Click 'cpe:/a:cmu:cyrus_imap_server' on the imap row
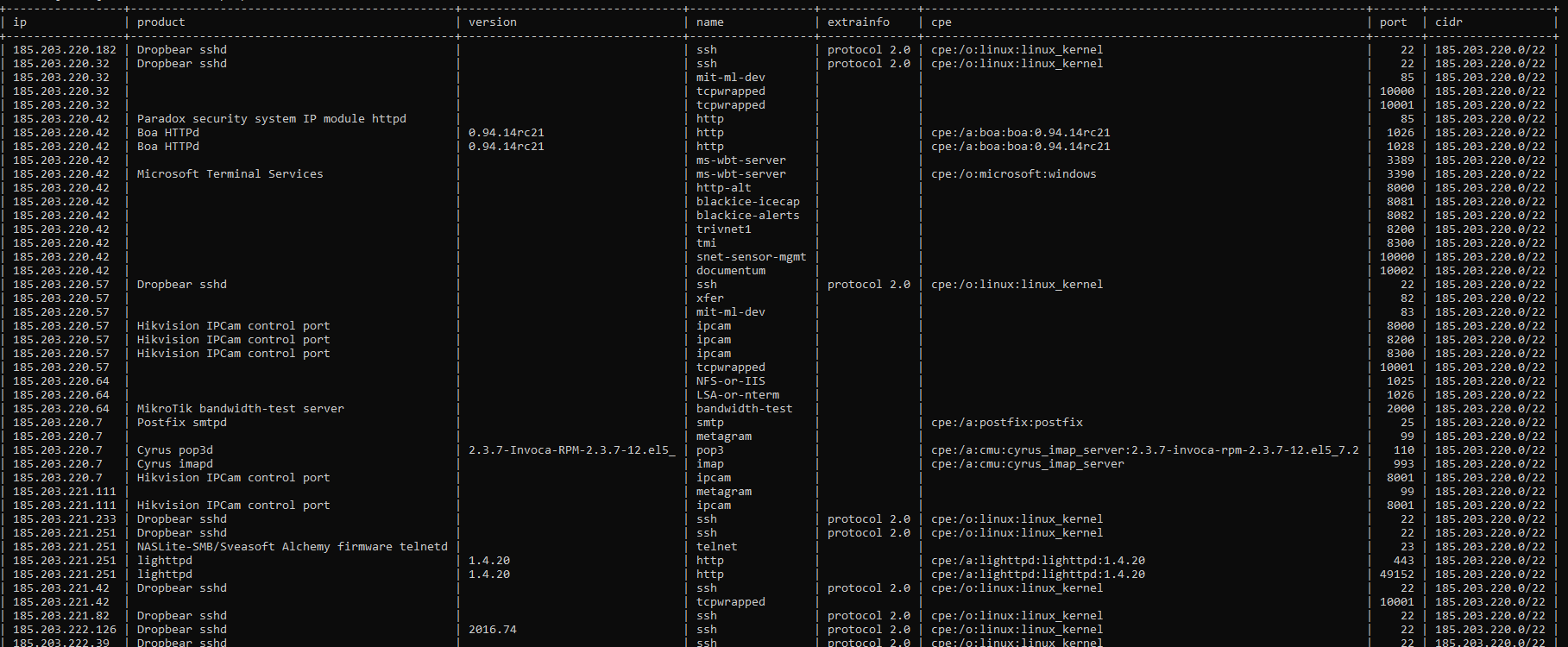Screen dimensions: 1568x647 tap(1028, 464)
